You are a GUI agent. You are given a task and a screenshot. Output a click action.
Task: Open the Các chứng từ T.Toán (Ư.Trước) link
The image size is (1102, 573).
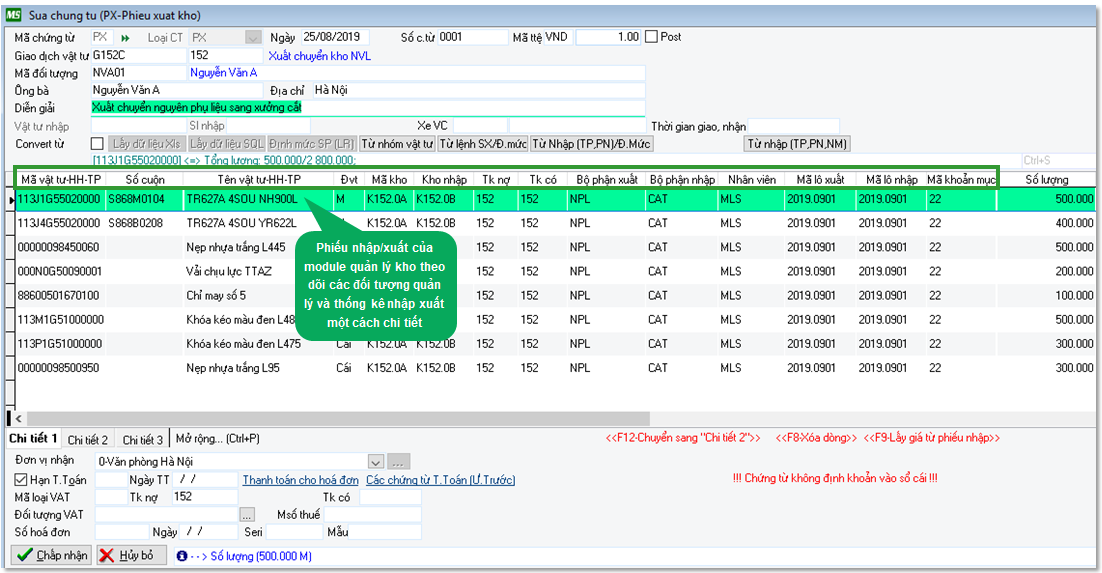tap(441, 479)
